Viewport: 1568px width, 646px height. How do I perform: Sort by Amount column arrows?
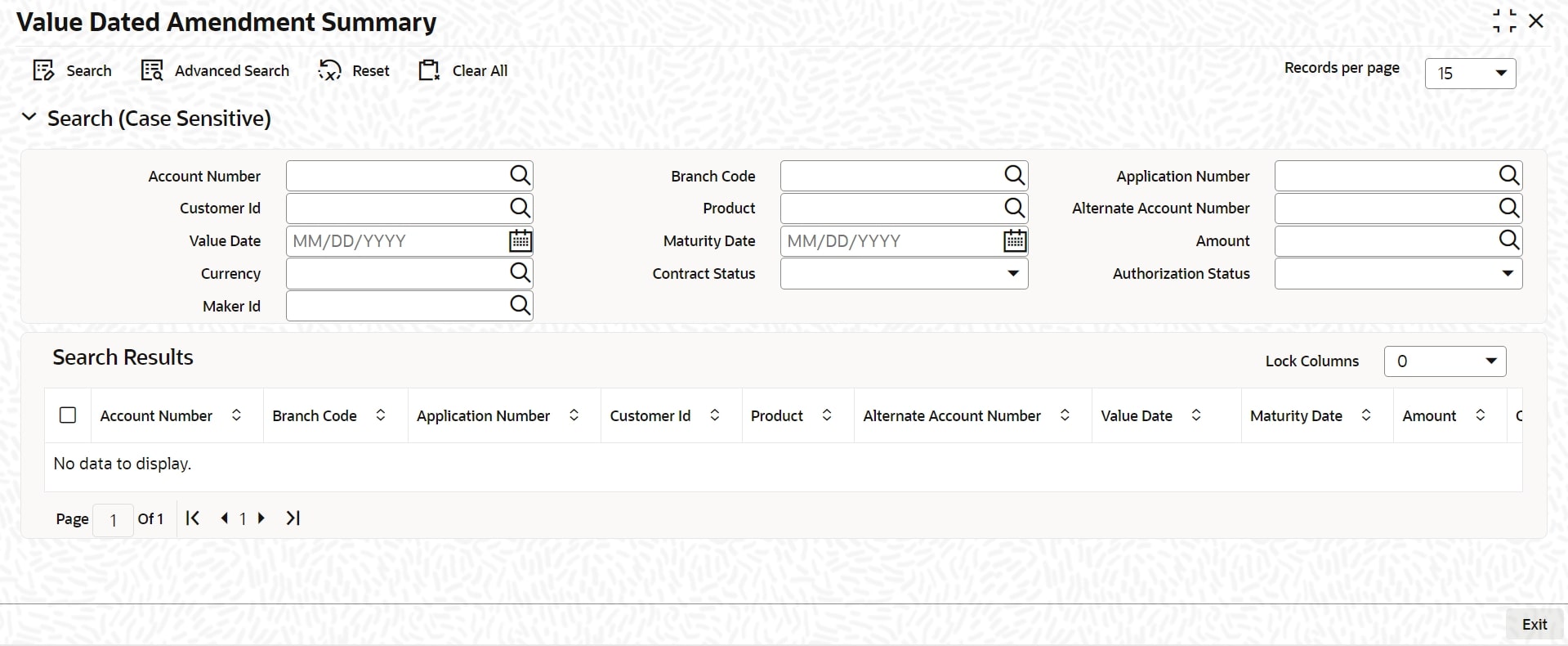pos(1480,415)
